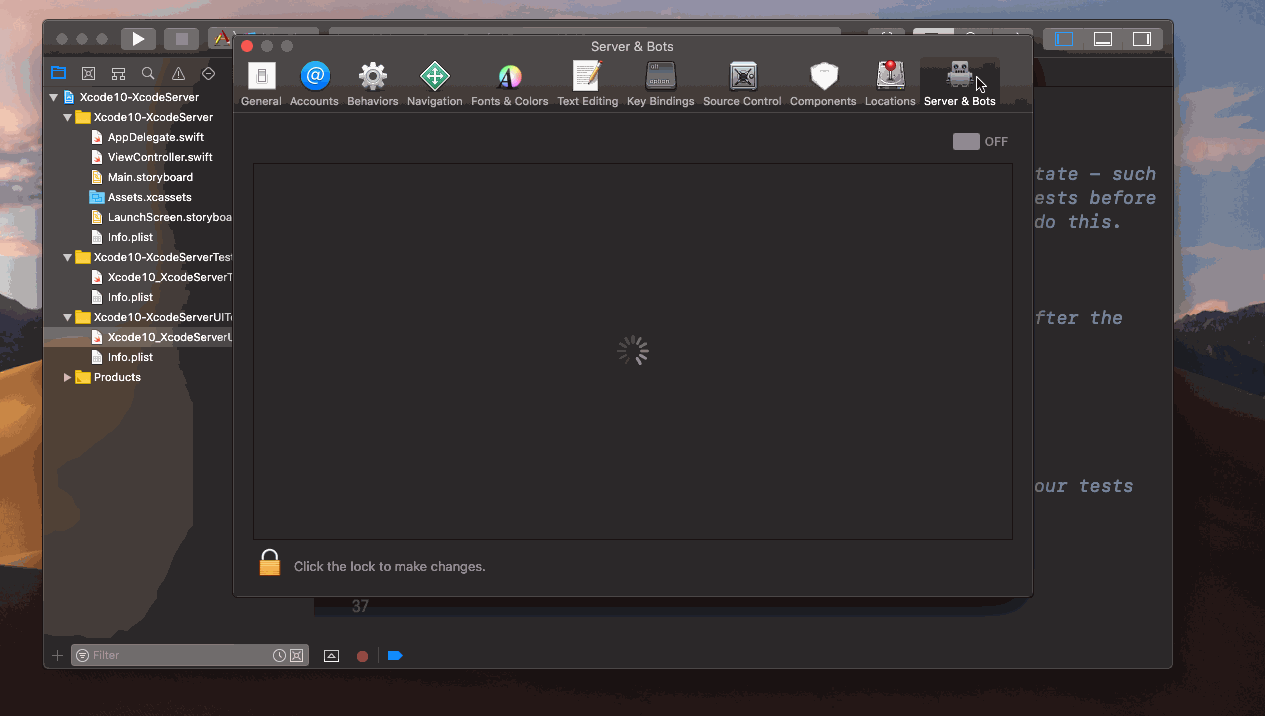Show the Find navigator magnifier icon
The width and height of the screenshot is (1265, 716).
tap(148, 73)
